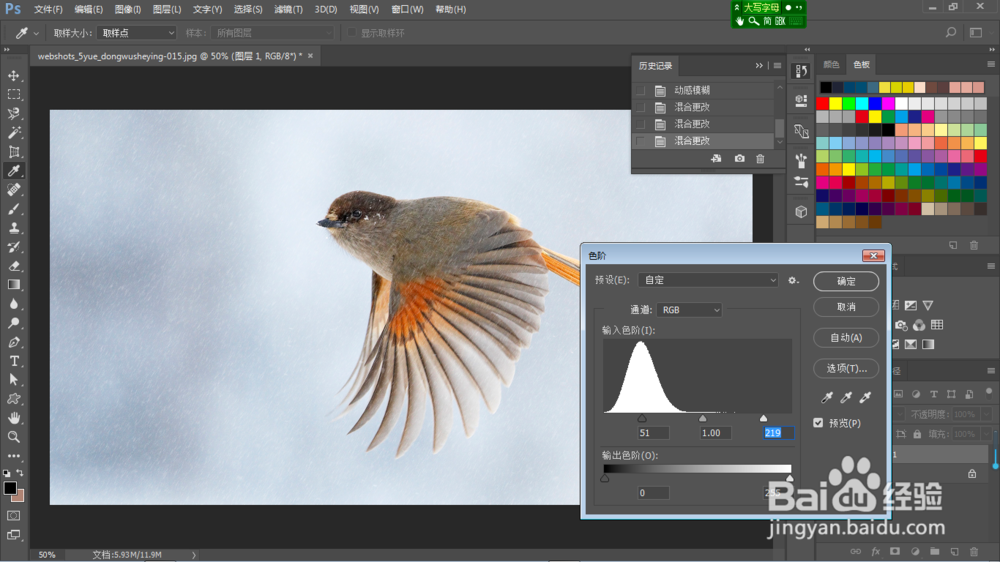1000x562 pixels.
Task: Open the 滤镜(T) menu
Action: 288,10
